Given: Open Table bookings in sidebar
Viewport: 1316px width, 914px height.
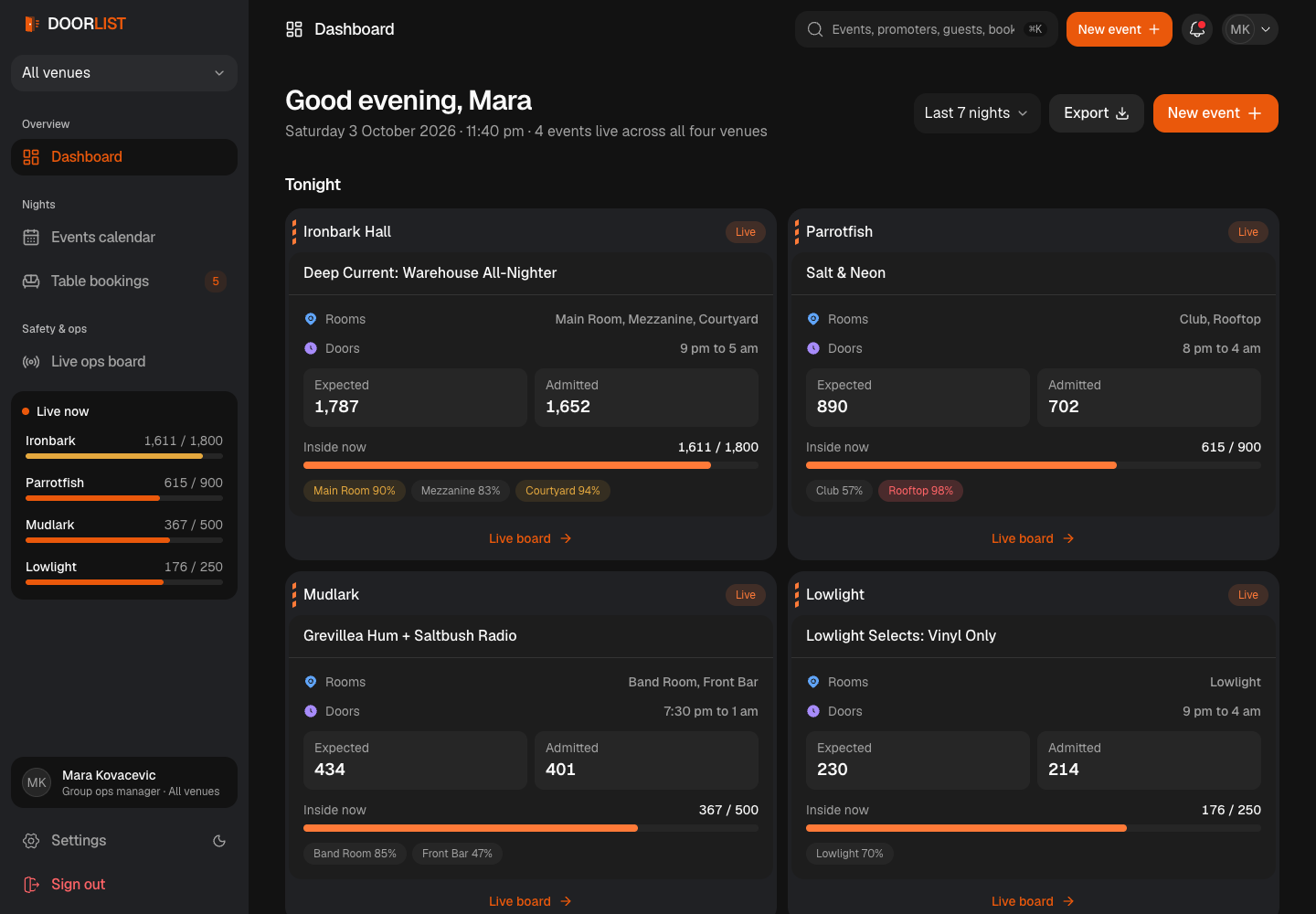Looking at the screenshot, I should click(x=124, y=282).
